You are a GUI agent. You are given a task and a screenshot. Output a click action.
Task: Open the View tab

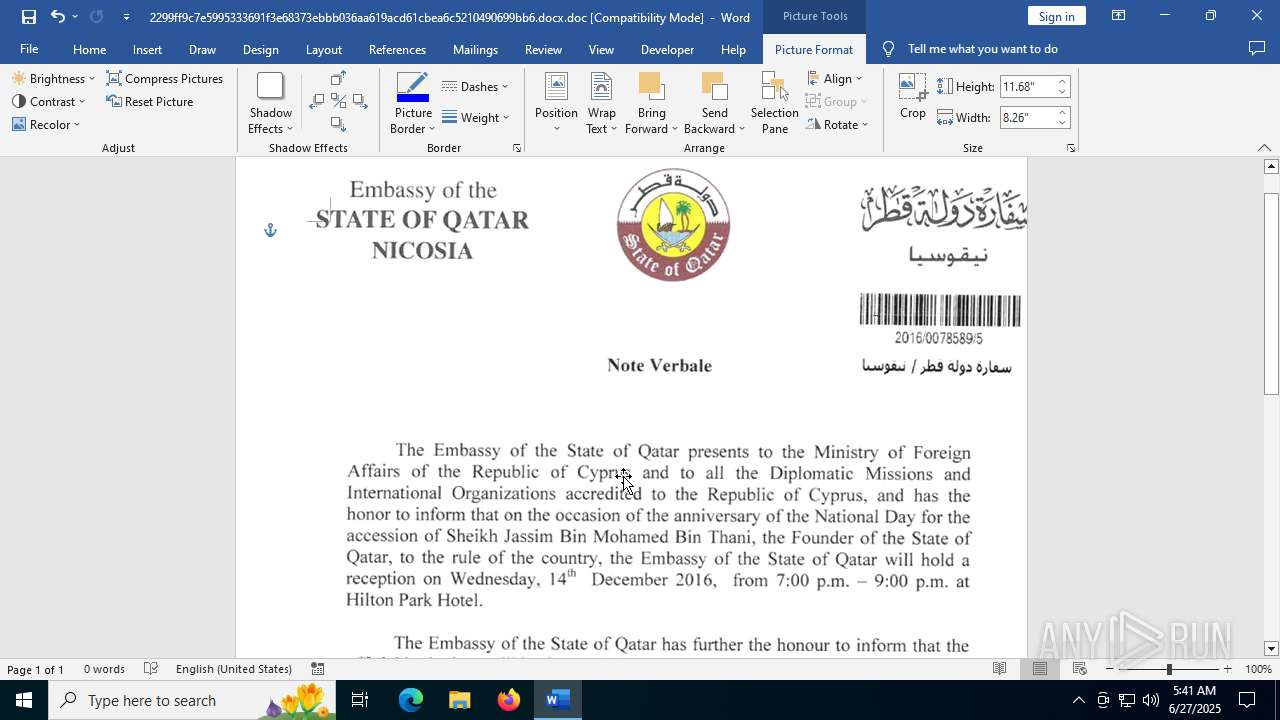(x=601, y=49)
